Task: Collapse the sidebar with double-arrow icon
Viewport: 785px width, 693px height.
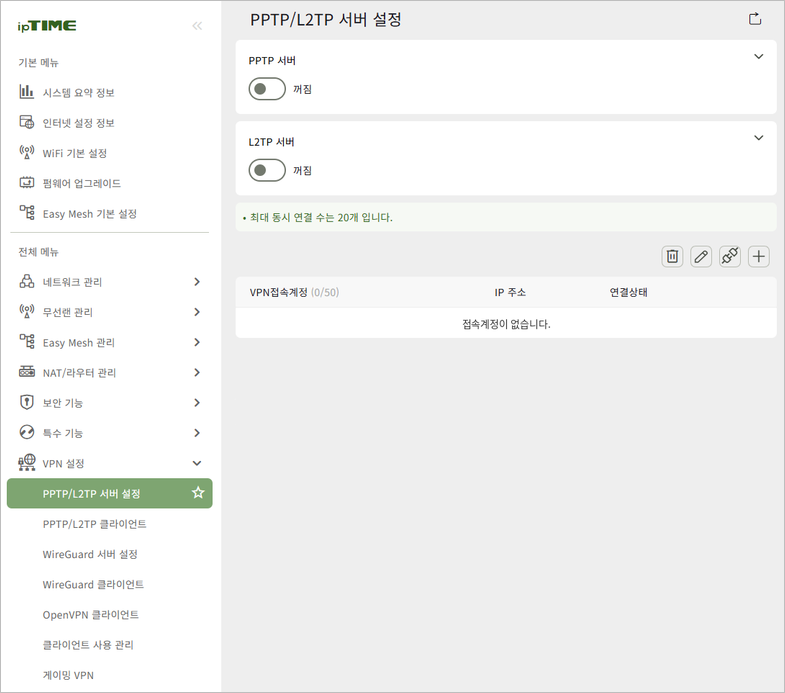Action: coord(197,26)
